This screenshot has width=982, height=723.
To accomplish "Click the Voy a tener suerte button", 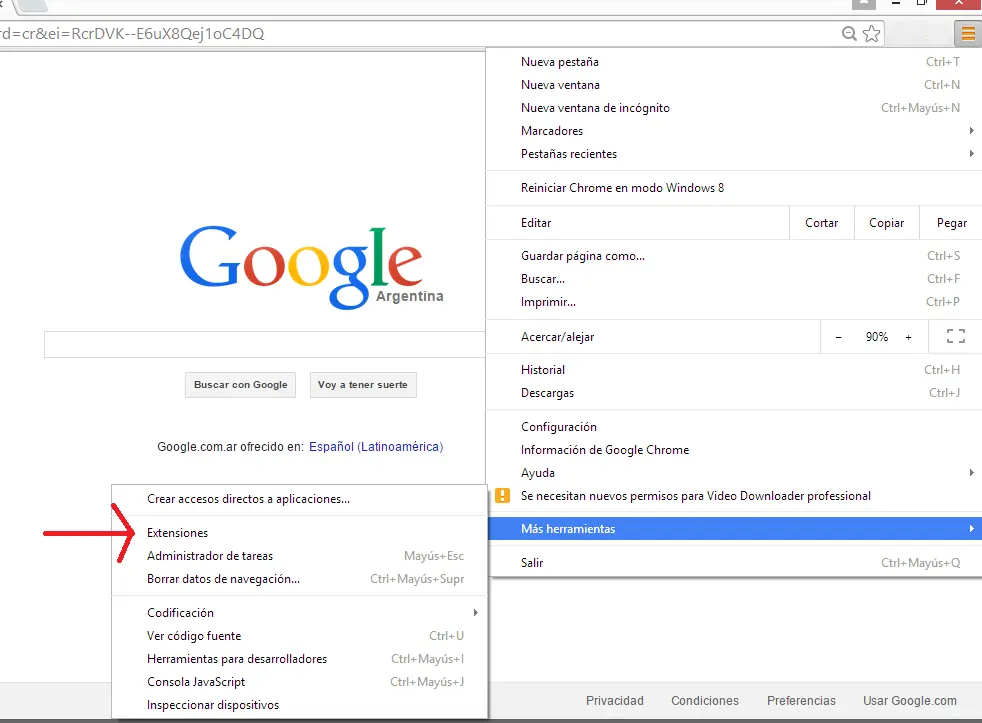I will [x=363, y=385].
